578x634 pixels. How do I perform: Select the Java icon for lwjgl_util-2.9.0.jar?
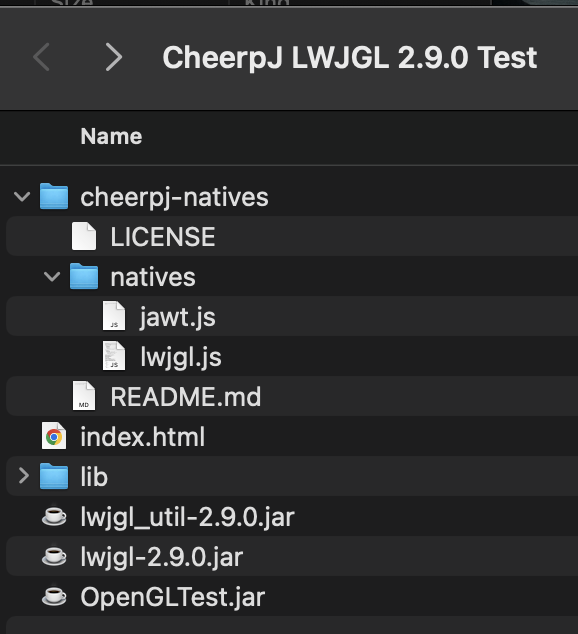(x=54, y=516)
